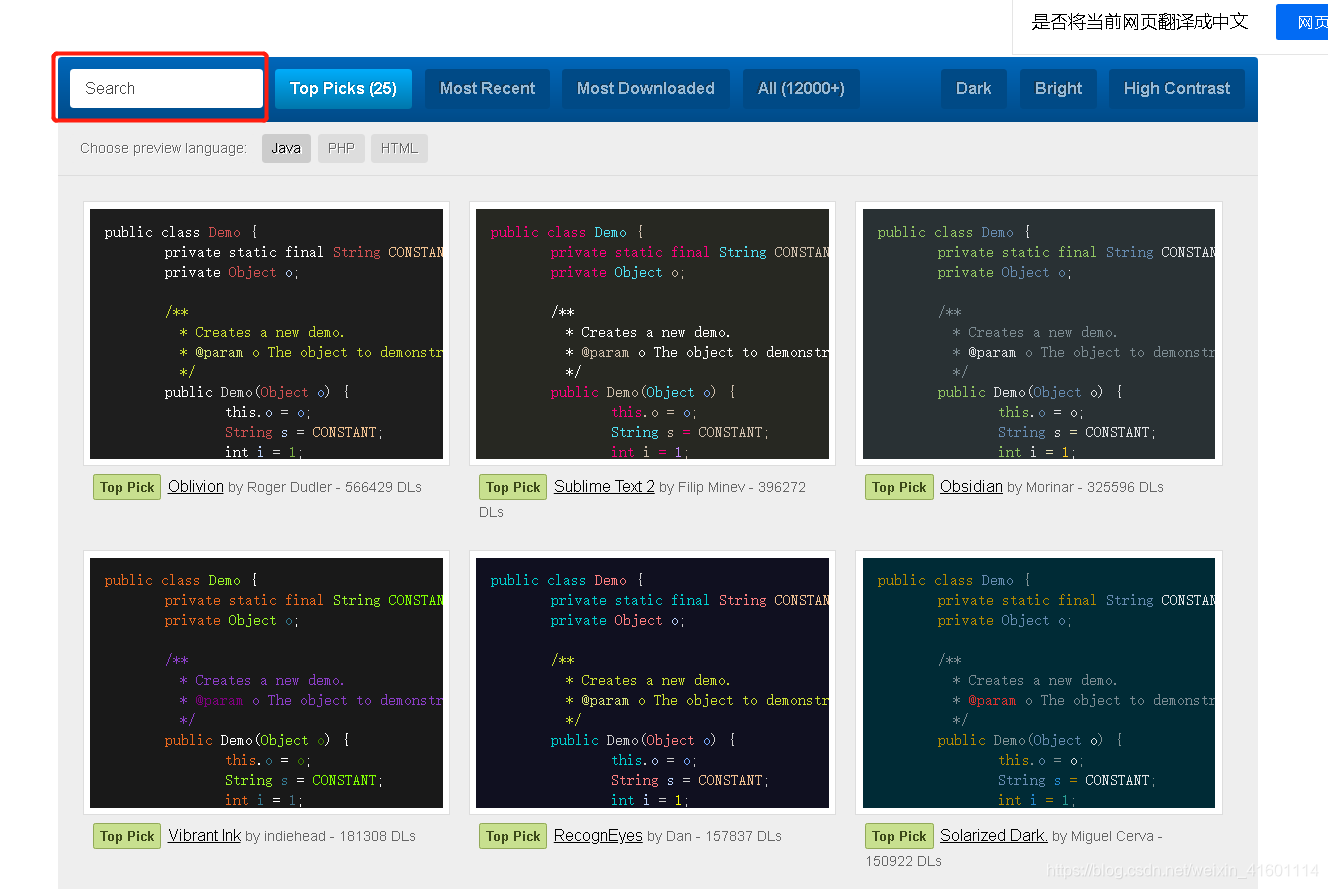Open the Sublime Text 2 preview thumbnail

[652, 334]
